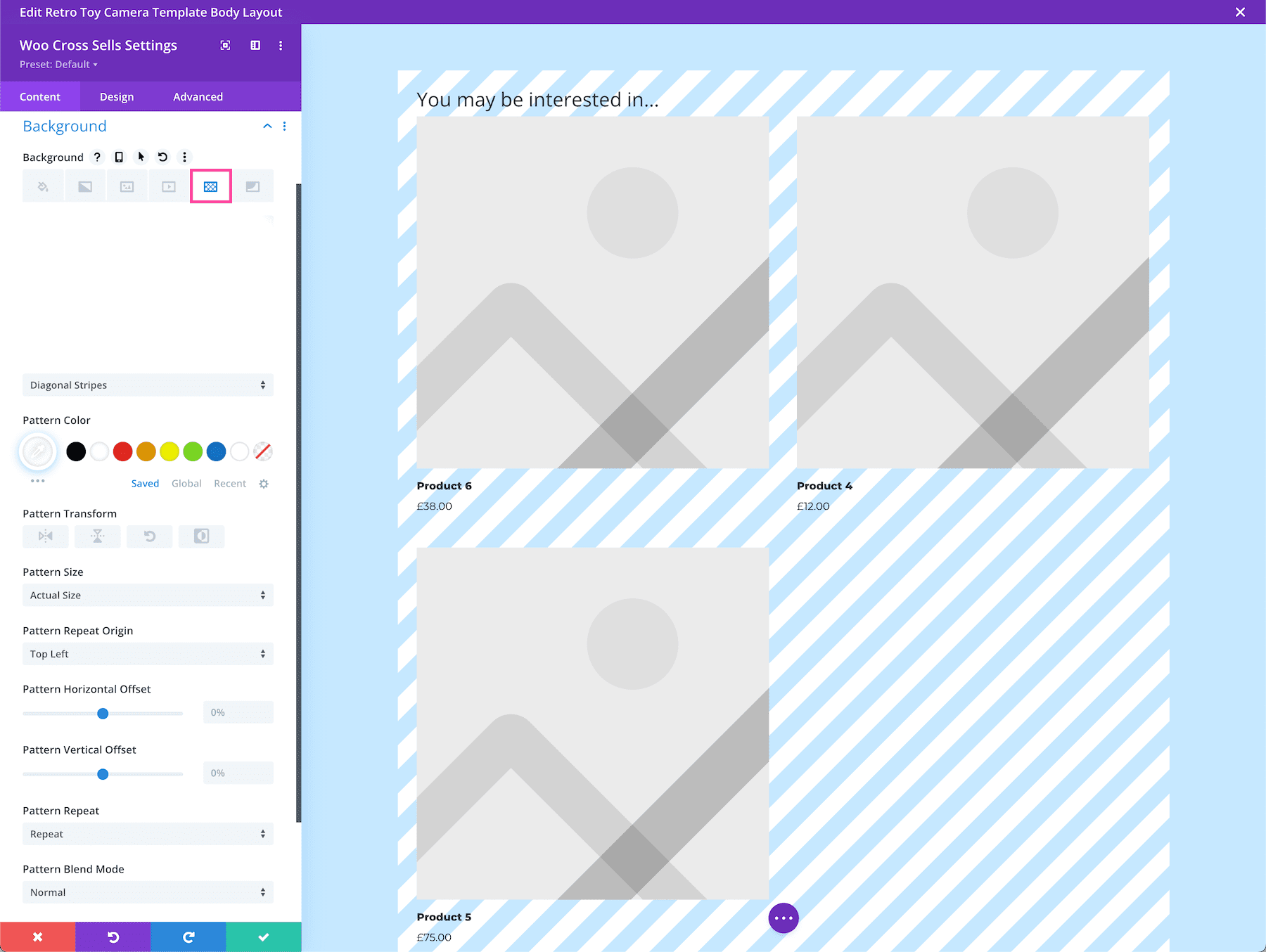This screenshot has height=952, width=1266.
Task: Enable hover options for Background
Action: (x=141, y=157)
